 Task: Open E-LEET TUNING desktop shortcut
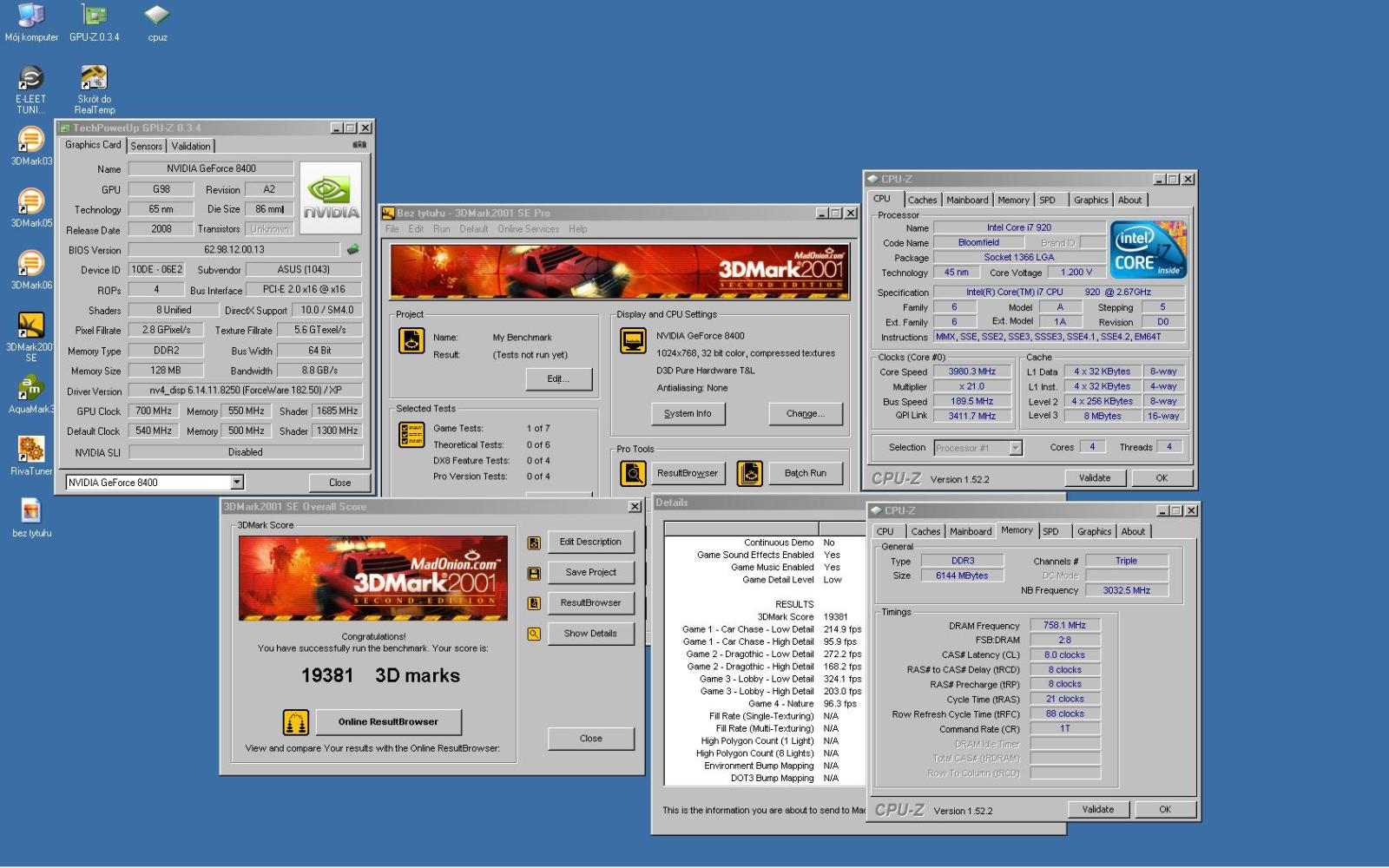[31, 89]
